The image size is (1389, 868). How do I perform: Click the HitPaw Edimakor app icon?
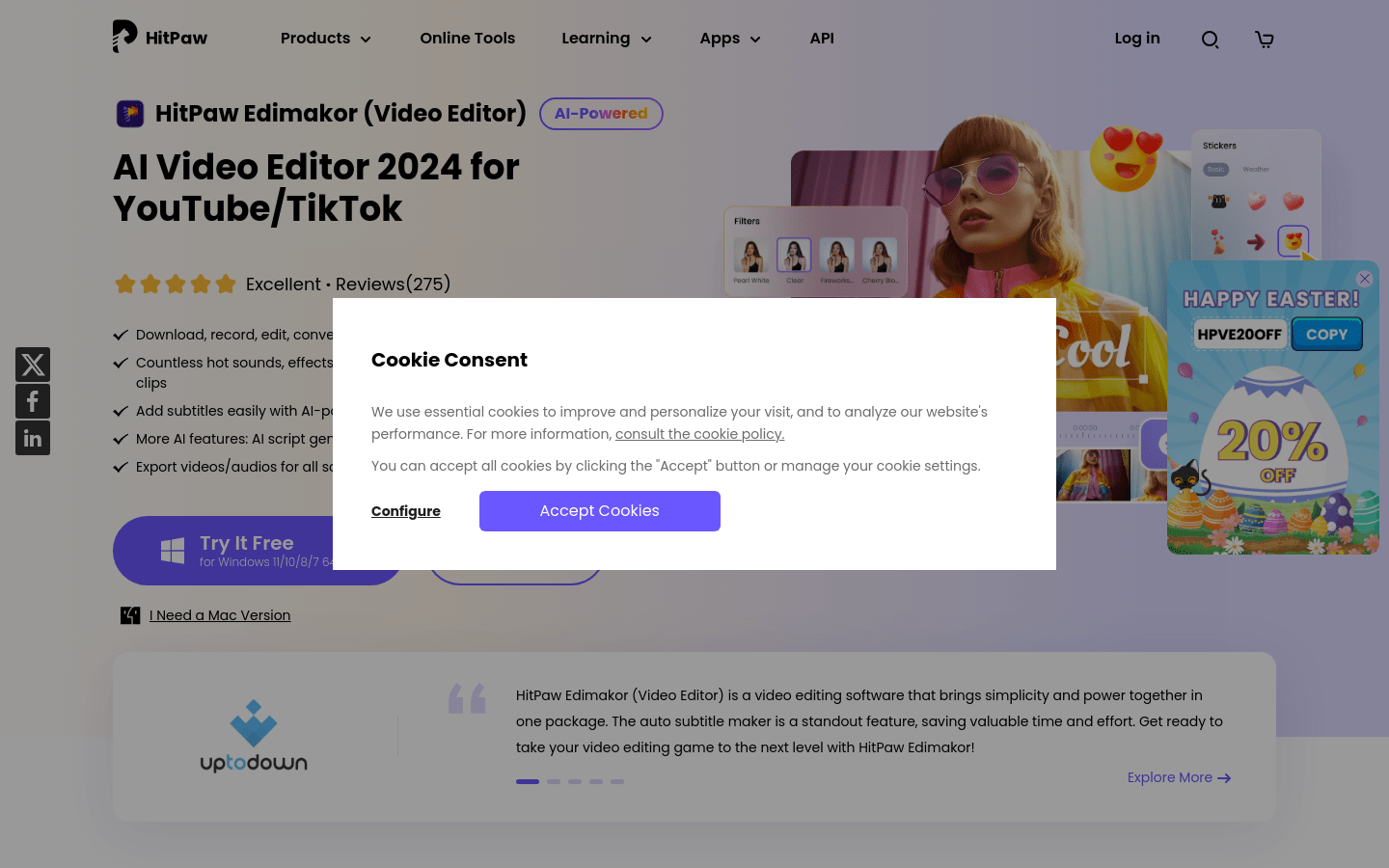coord(130,114)
